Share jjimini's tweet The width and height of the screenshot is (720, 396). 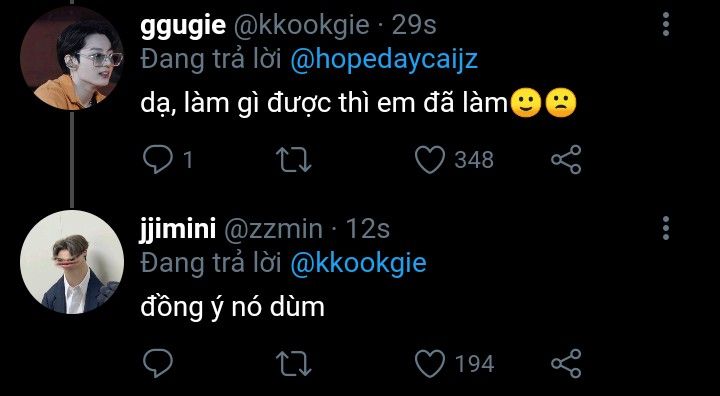(566, 364)
